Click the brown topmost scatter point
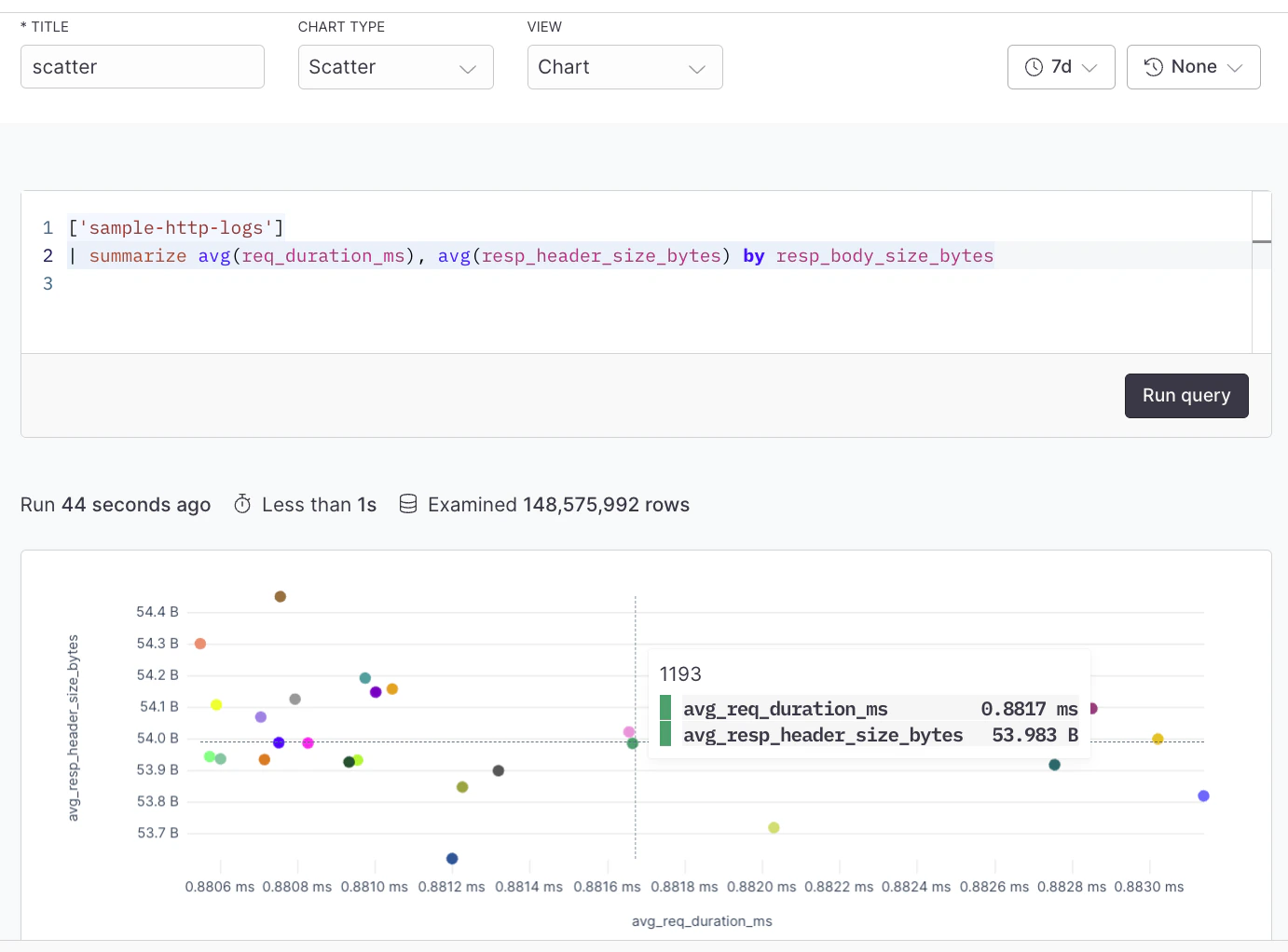The width and height of the screenshot is (1288, 952). [280, 595]
